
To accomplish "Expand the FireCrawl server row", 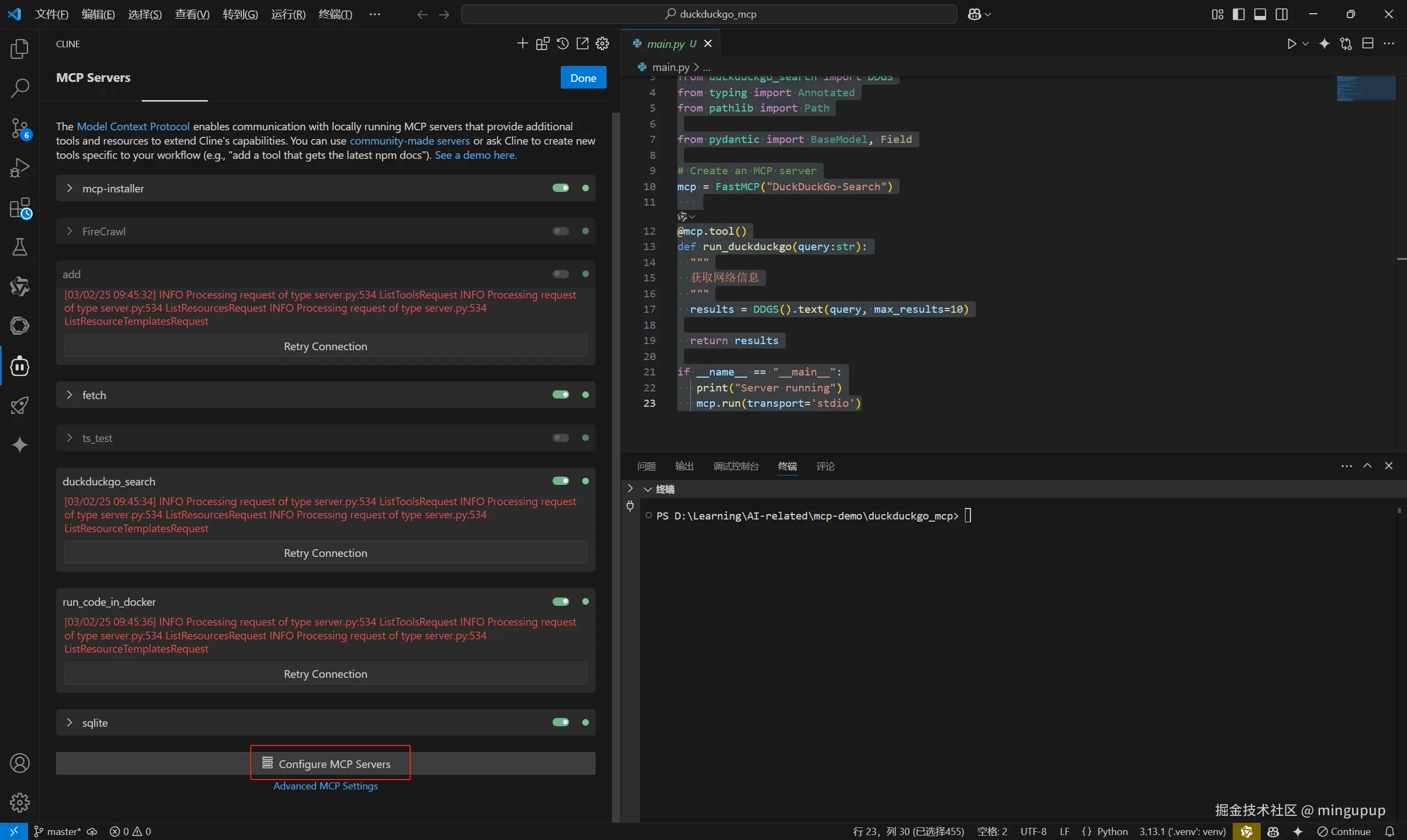I will click(70, 231).
